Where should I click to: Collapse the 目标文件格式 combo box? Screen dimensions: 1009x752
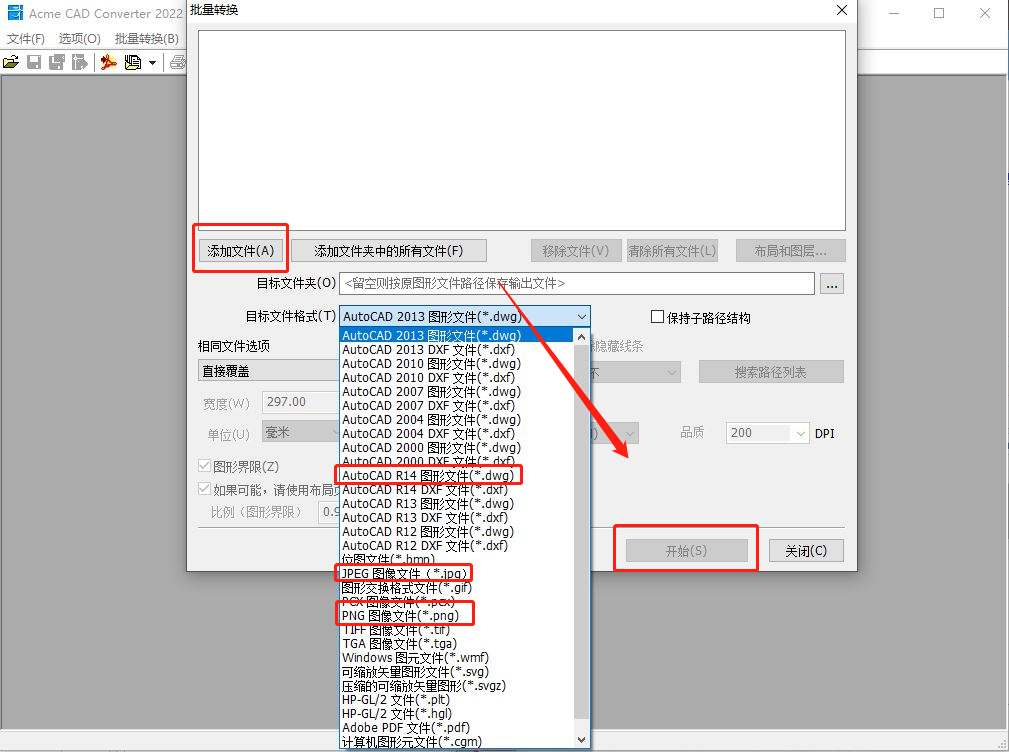pos(581,316)
